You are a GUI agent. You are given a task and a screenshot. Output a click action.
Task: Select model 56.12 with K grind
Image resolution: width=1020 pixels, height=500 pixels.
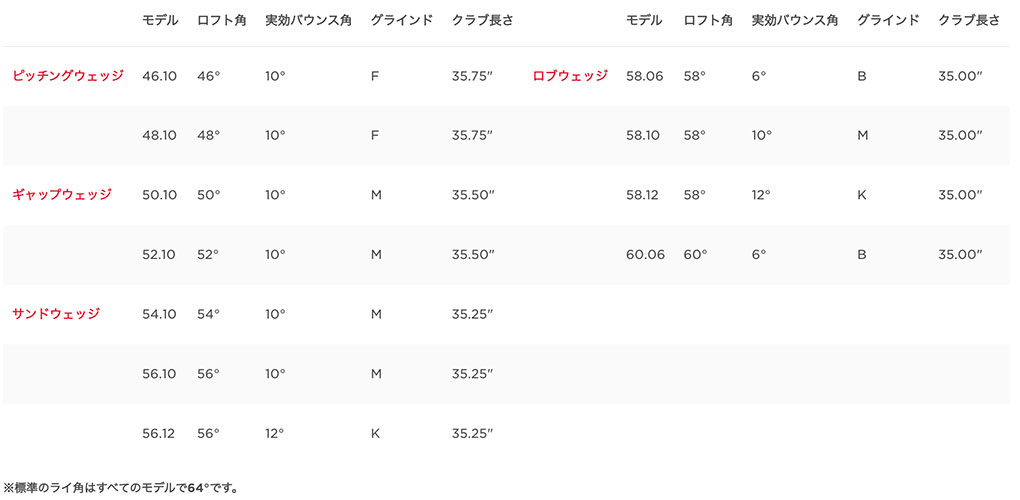click(159, 433)
